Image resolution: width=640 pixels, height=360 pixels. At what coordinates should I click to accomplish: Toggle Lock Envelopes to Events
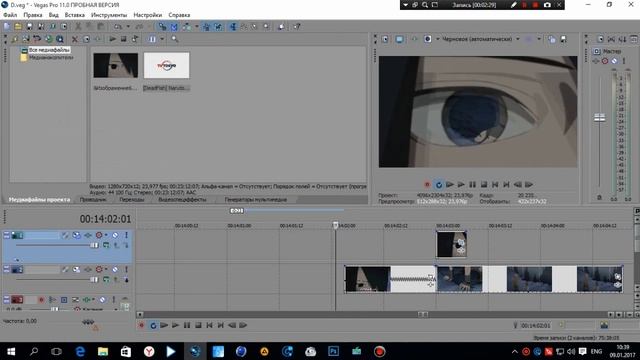click(207, 27)
